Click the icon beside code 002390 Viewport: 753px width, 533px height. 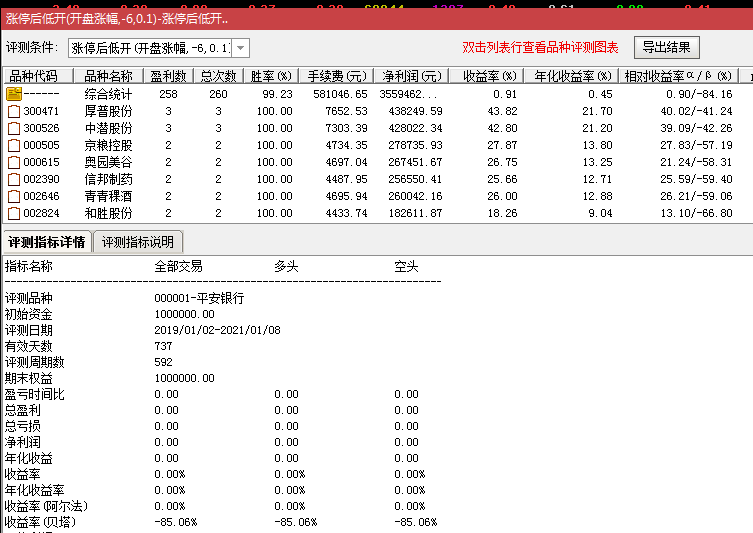tap(14, 180)
